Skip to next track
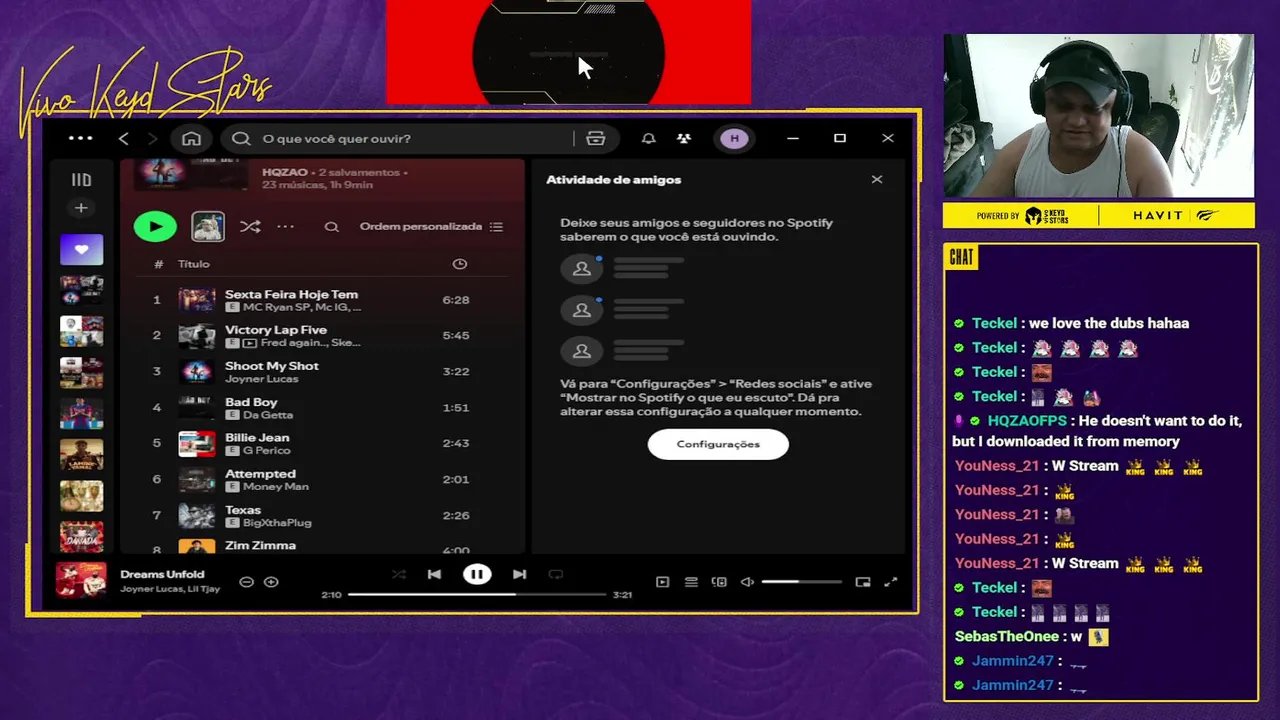Viewport: 1280px width, 720px height. 519,574
